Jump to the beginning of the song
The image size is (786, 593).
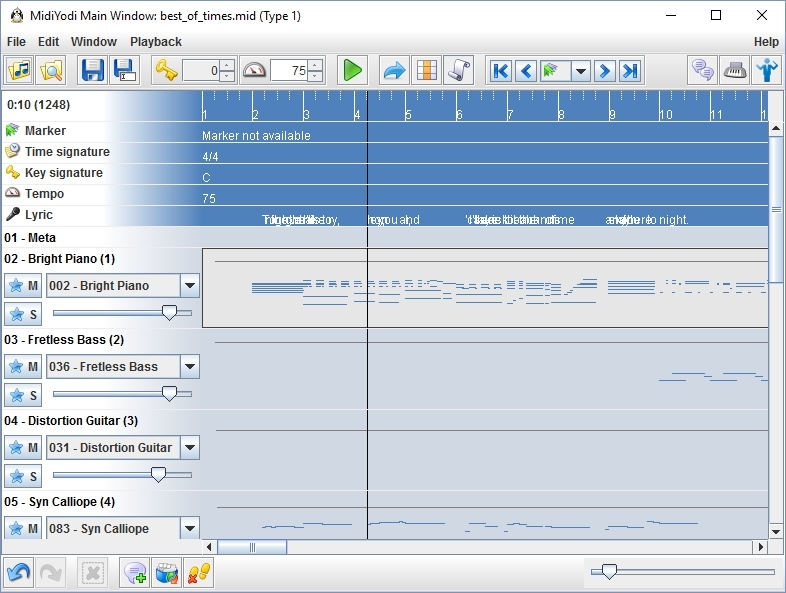pyautogui.click(x=500, y=71)
